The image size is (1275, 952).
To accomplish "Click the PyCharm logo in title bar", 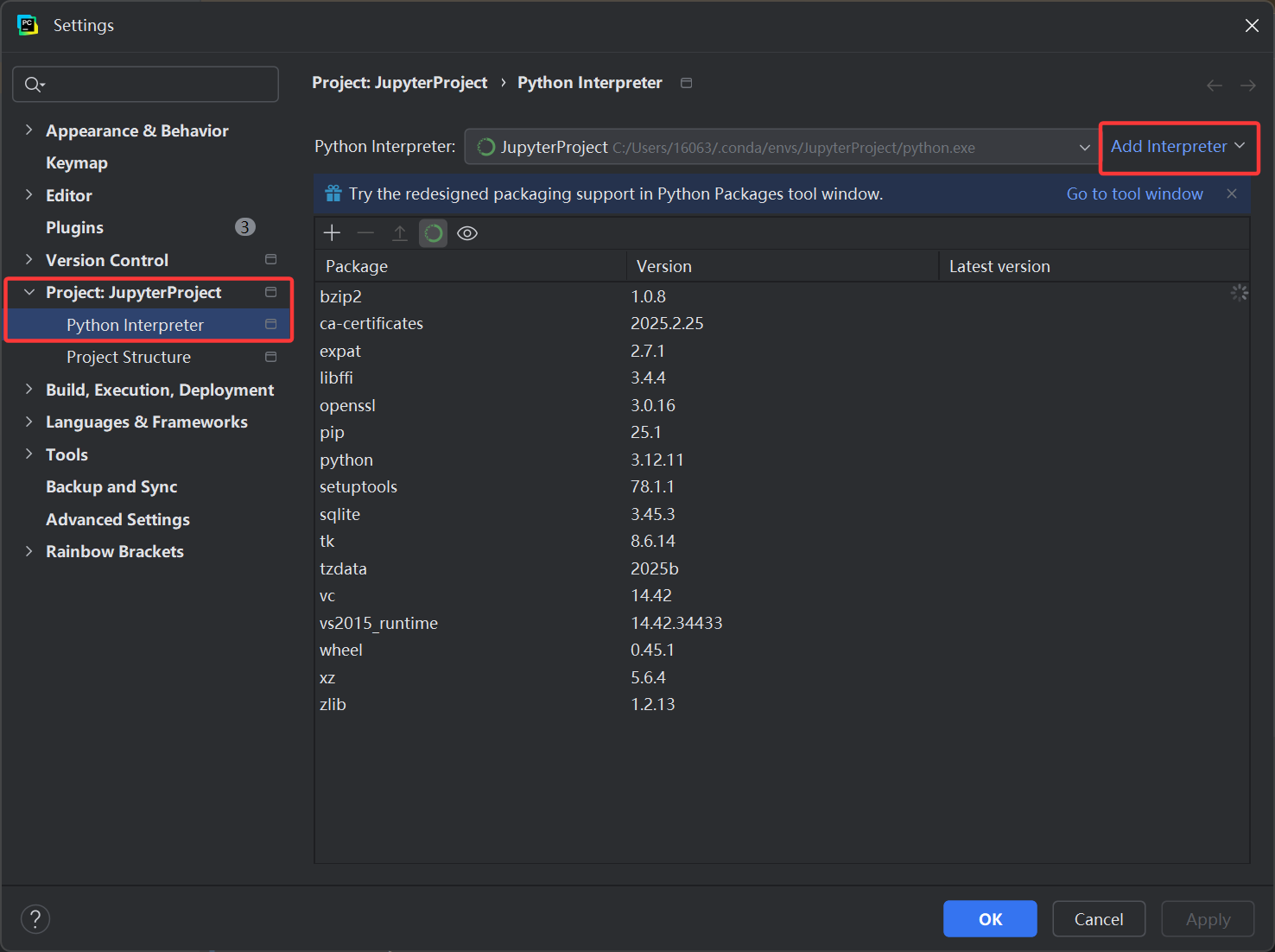I will coord(28,25).
